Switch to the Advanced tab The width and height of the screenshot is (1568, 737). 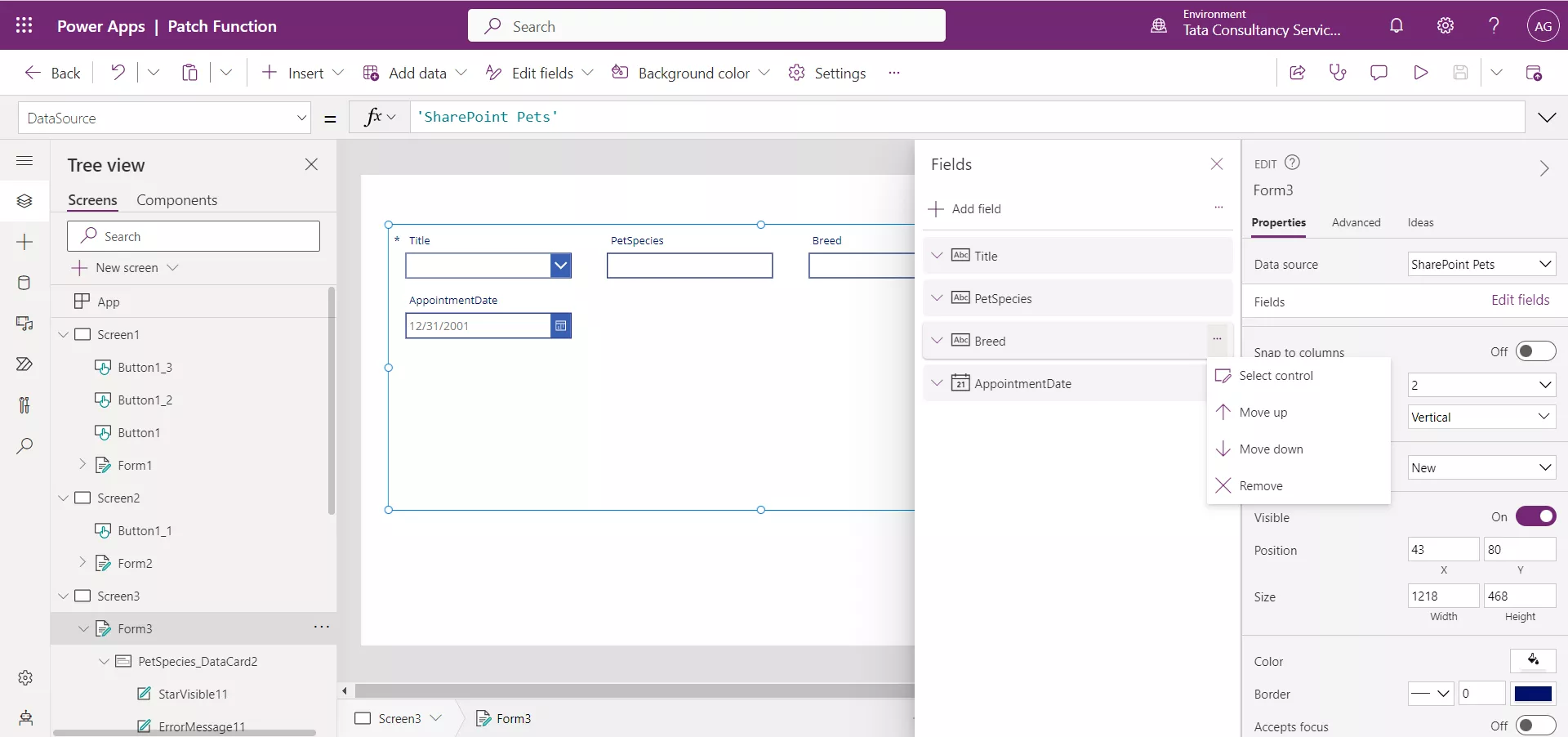(1356, 222)
